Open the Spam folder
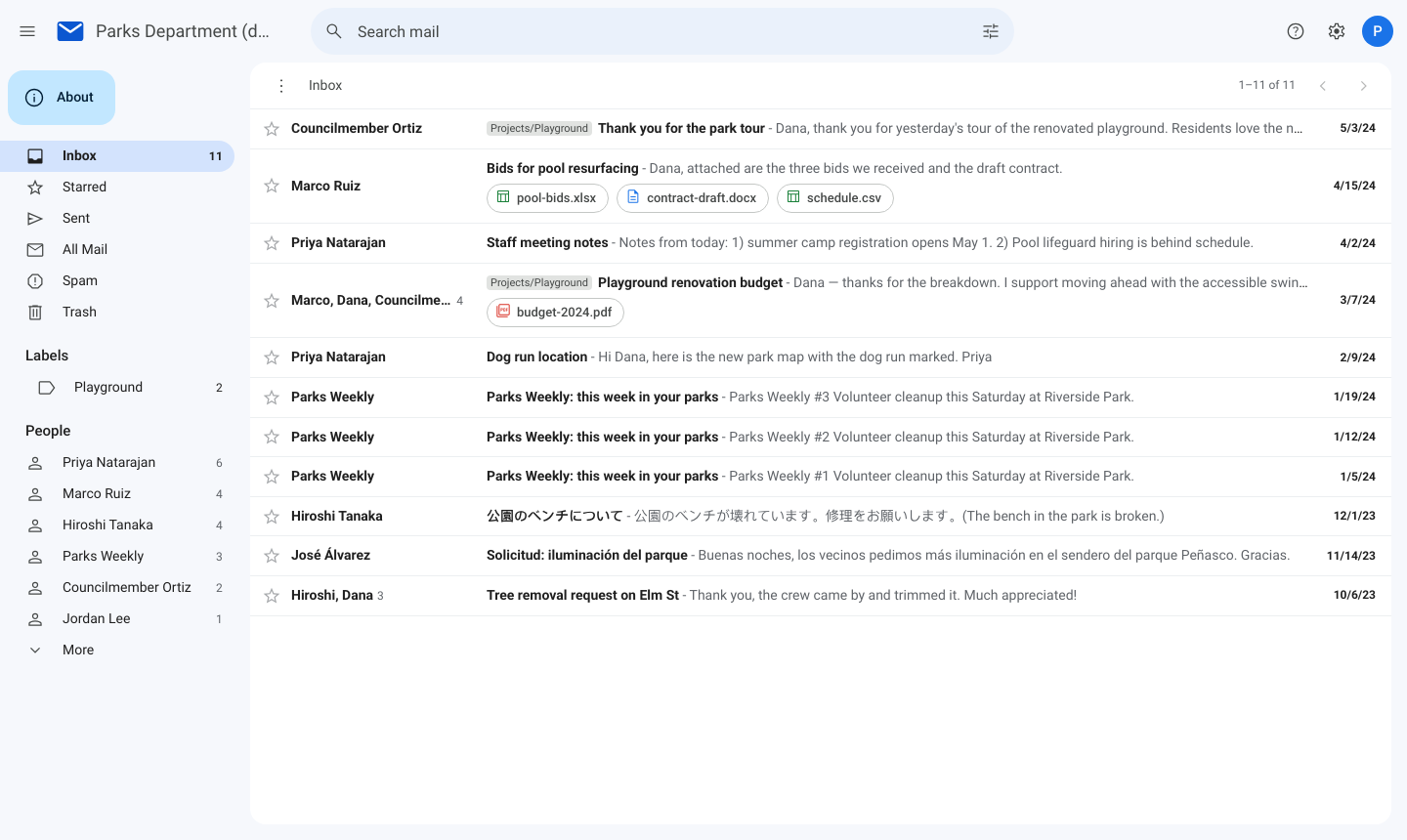Image resolution: width=1407 pixels, height=840 pixels. coord(117,281)
